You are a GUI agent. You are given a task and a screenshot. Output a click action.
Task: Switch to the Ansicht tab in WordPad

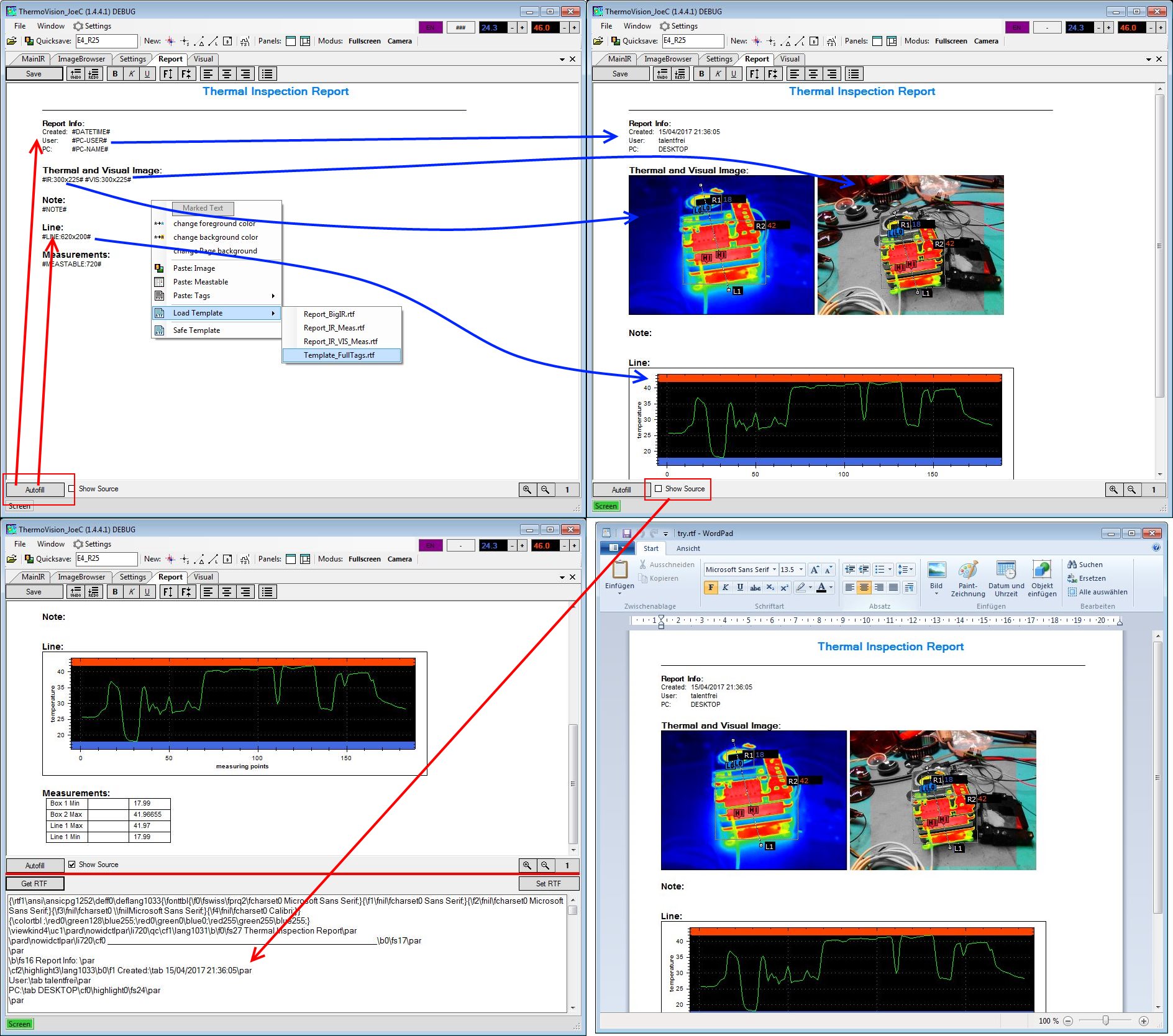coord(688,548)
